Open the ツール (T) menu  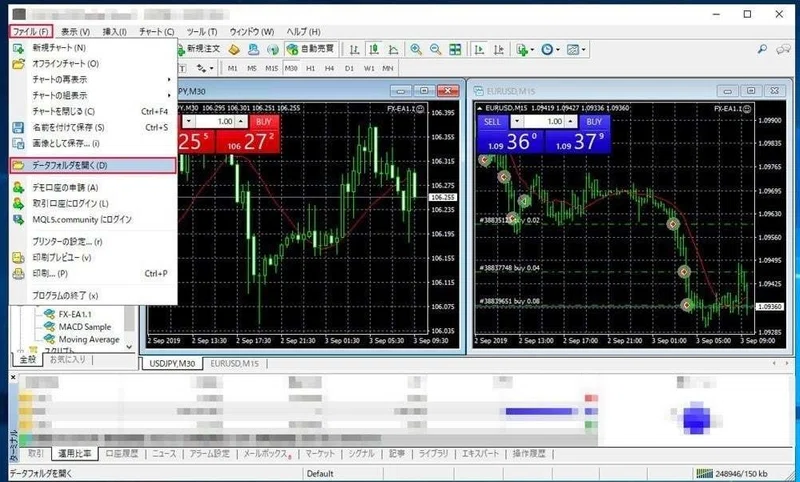click(x=202, y=32)
